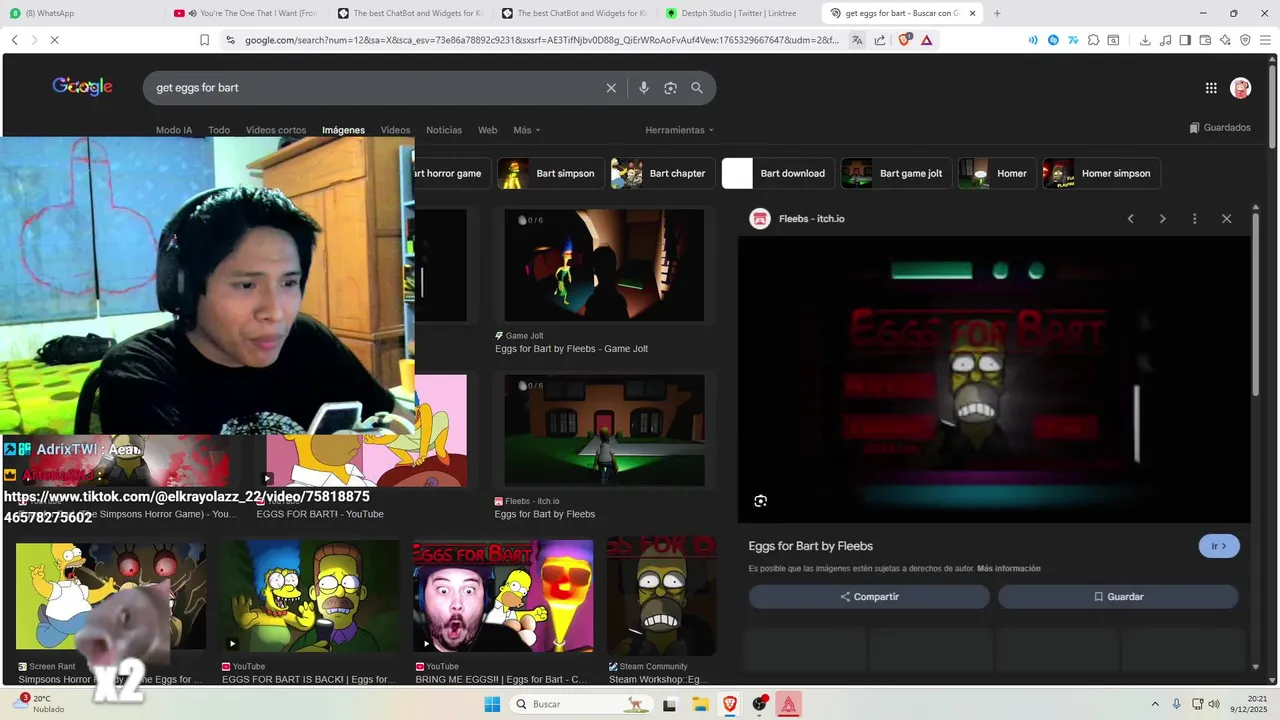Open a new browser tab
Image resolution: width=1280 pixels, height=720 pixels.
tap(996, 13)
